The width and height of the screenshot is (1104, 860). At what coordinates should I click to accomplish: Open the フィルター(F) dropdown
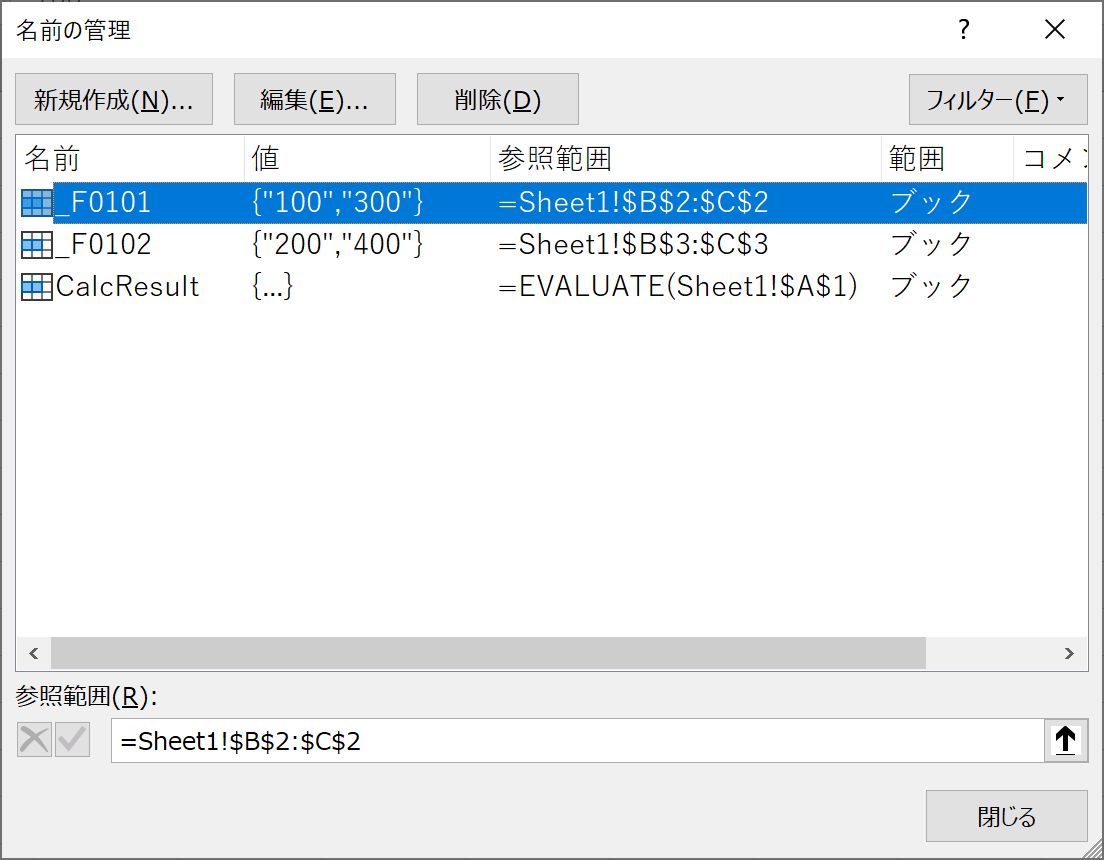[x=998, y=100]
